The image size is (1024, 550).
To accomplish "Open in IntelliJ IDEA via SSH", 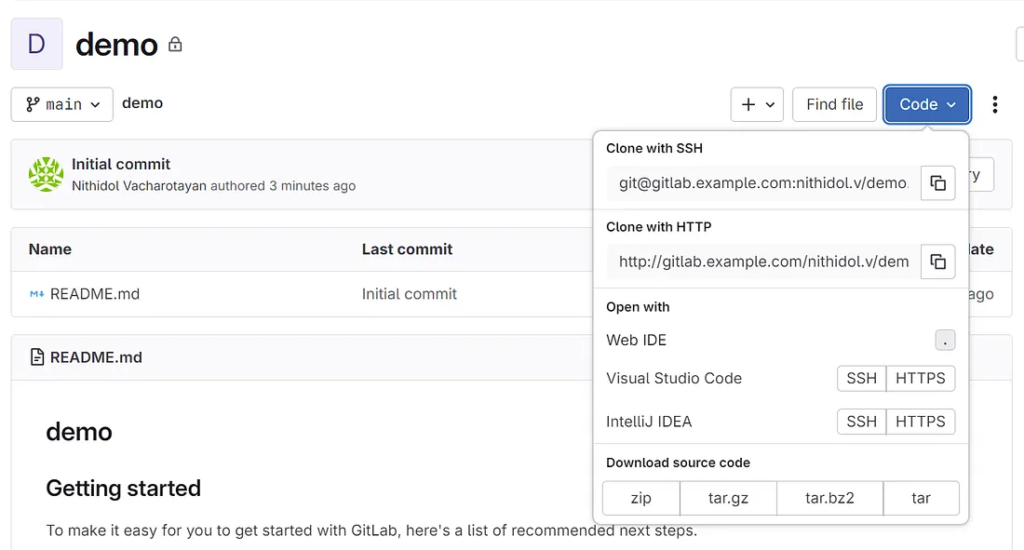I will click(861, 421).
